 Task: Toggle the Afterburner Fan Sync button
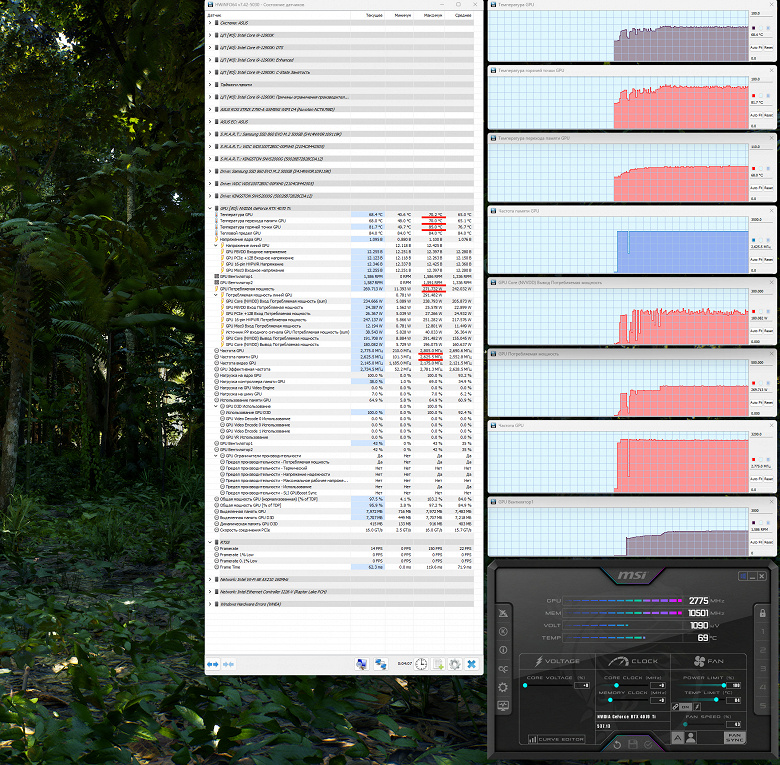click(734, 738)
